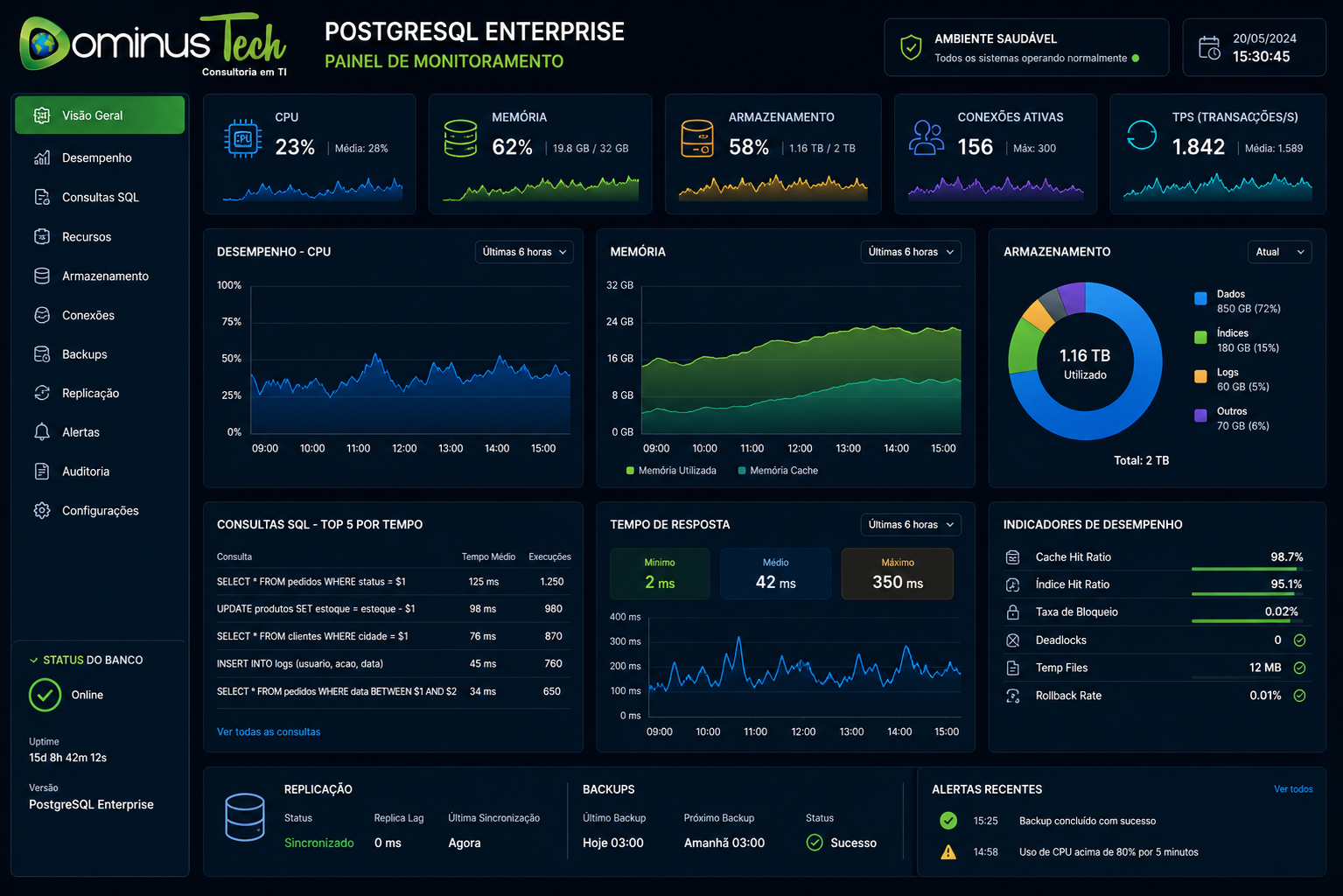Open the Configurações menu item

[100, 510]
